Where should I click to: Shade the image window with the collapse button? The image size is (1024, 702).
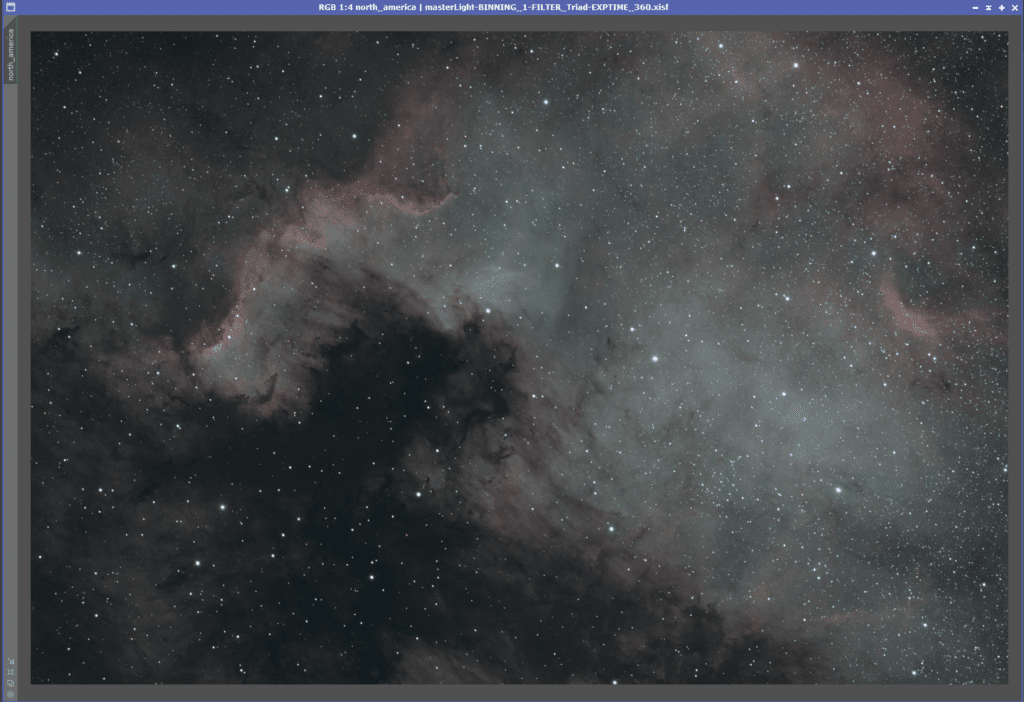point(989,7)
